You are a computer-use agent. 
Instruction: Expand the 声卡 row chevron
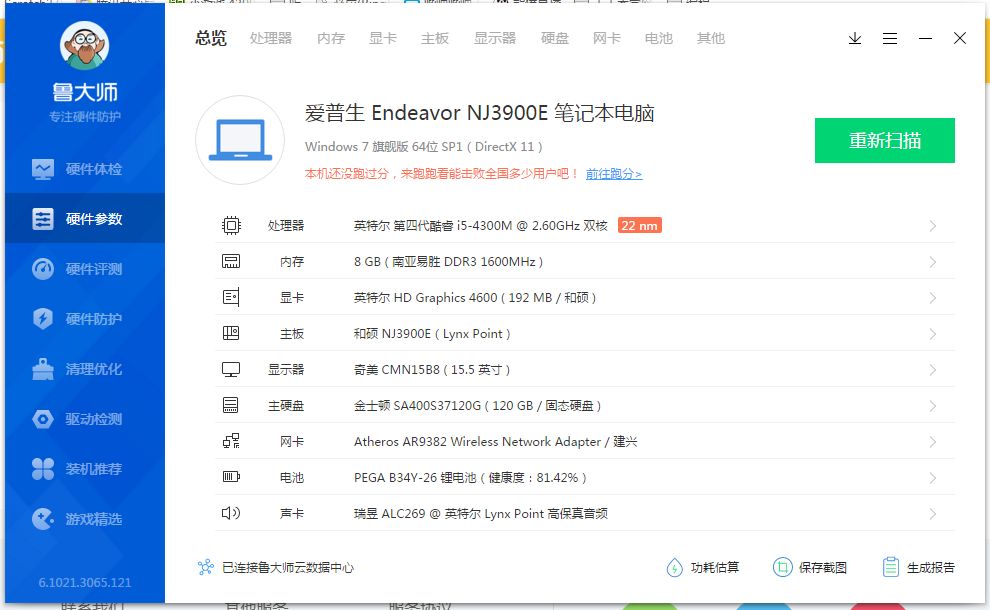933,514
